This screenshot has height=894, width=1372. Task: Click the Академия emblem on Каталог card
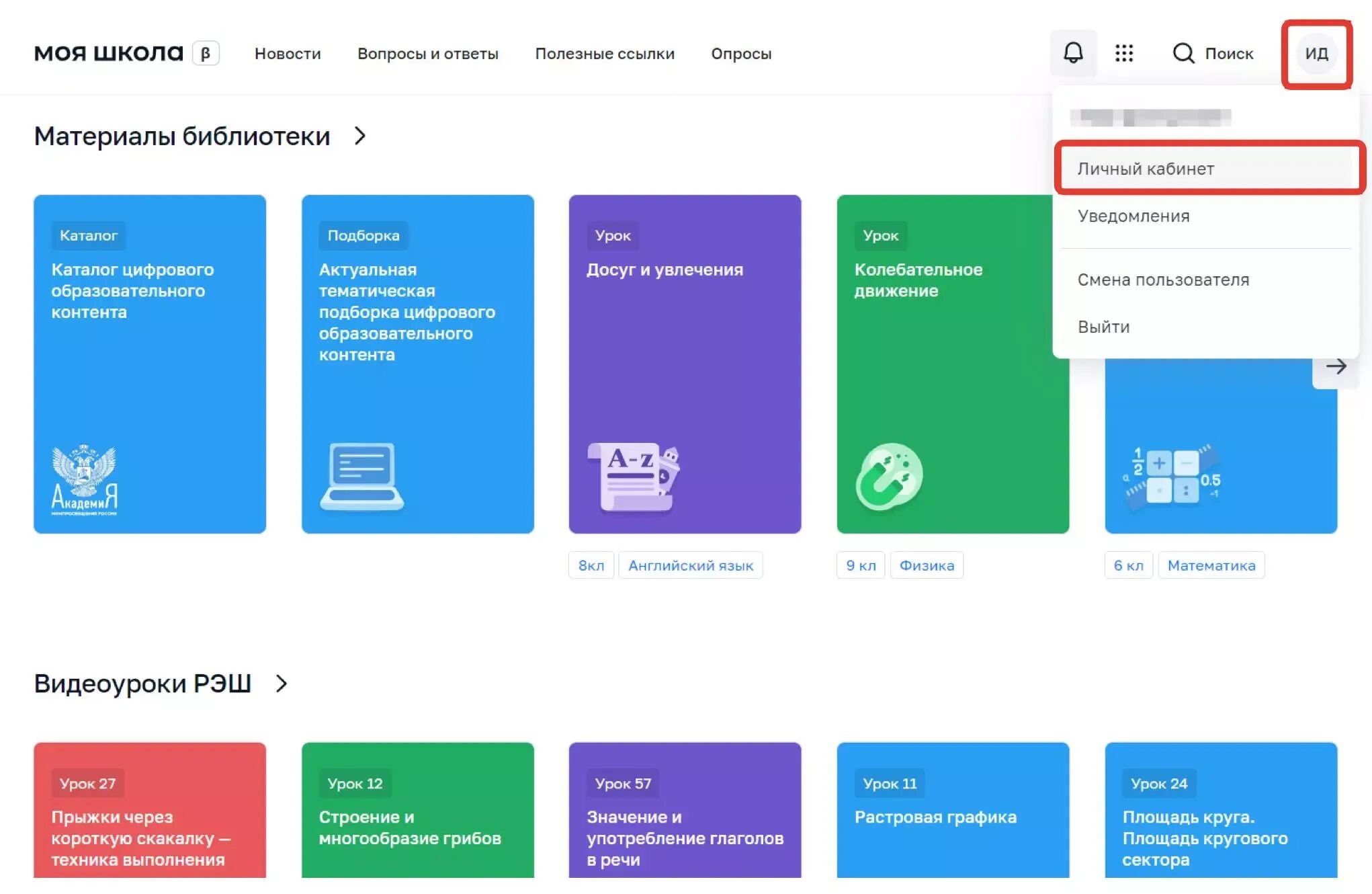(84, 480)
